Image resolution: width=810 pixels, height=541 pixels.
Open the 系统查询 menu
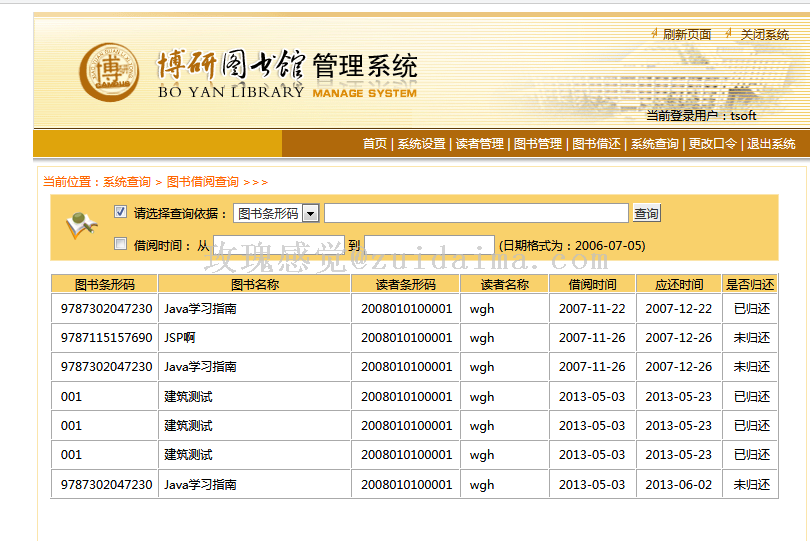[655, 144]
